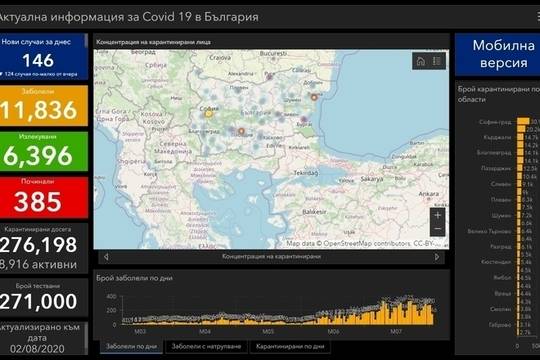Click the Шумен label in bar chart
This screenshot has width=540, height=360.
point(502,216)
